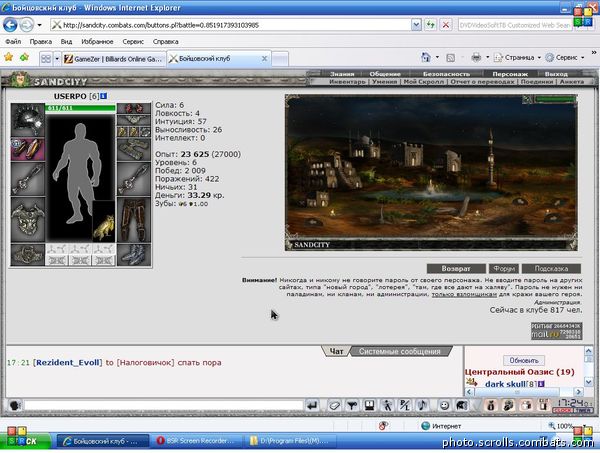Open the Файл menu
The width and height of the screenshot is (600, 453).
point(13,41)
